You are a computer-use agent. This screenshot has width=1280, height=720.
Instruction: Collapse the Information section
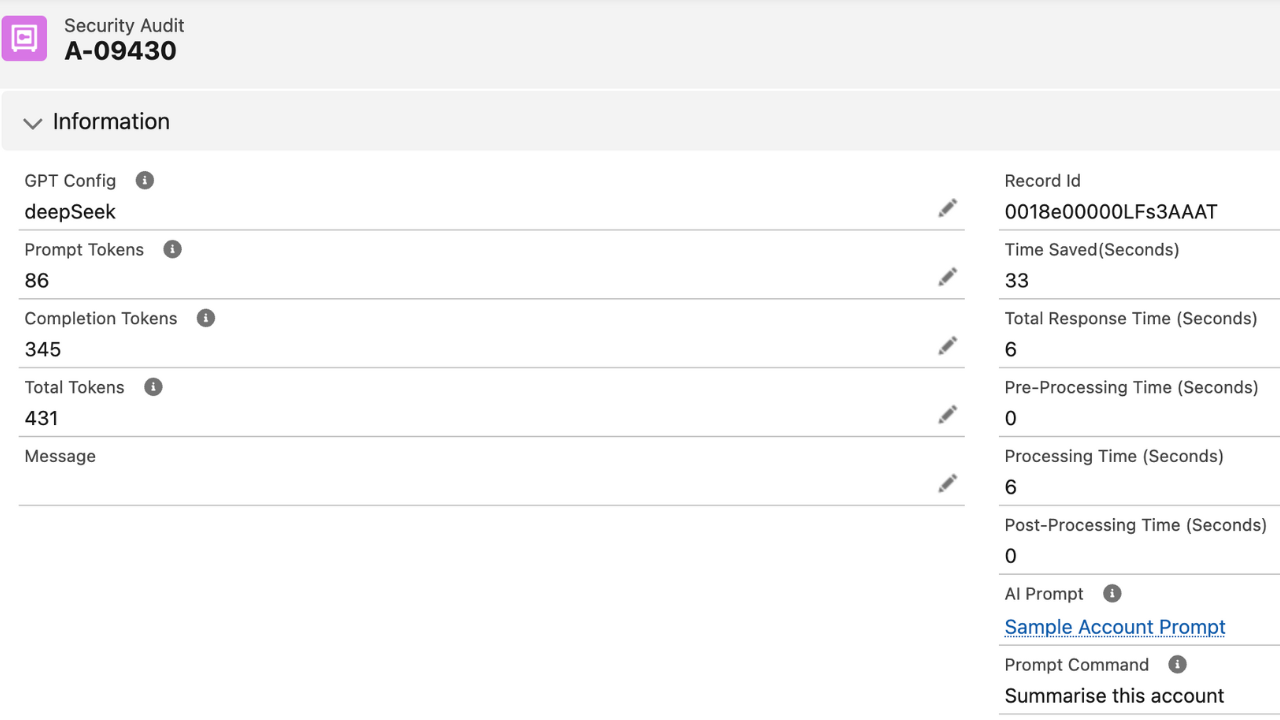tap(32, 122)
